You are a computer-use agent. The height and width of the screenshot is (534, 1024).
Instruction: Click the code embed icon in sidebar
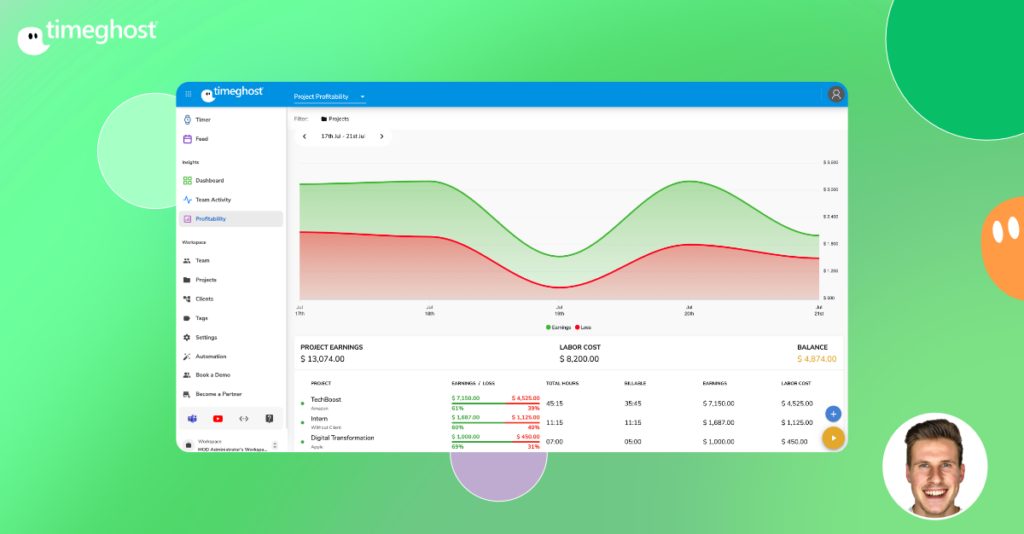pyautogui.click(x=244, y=418)
